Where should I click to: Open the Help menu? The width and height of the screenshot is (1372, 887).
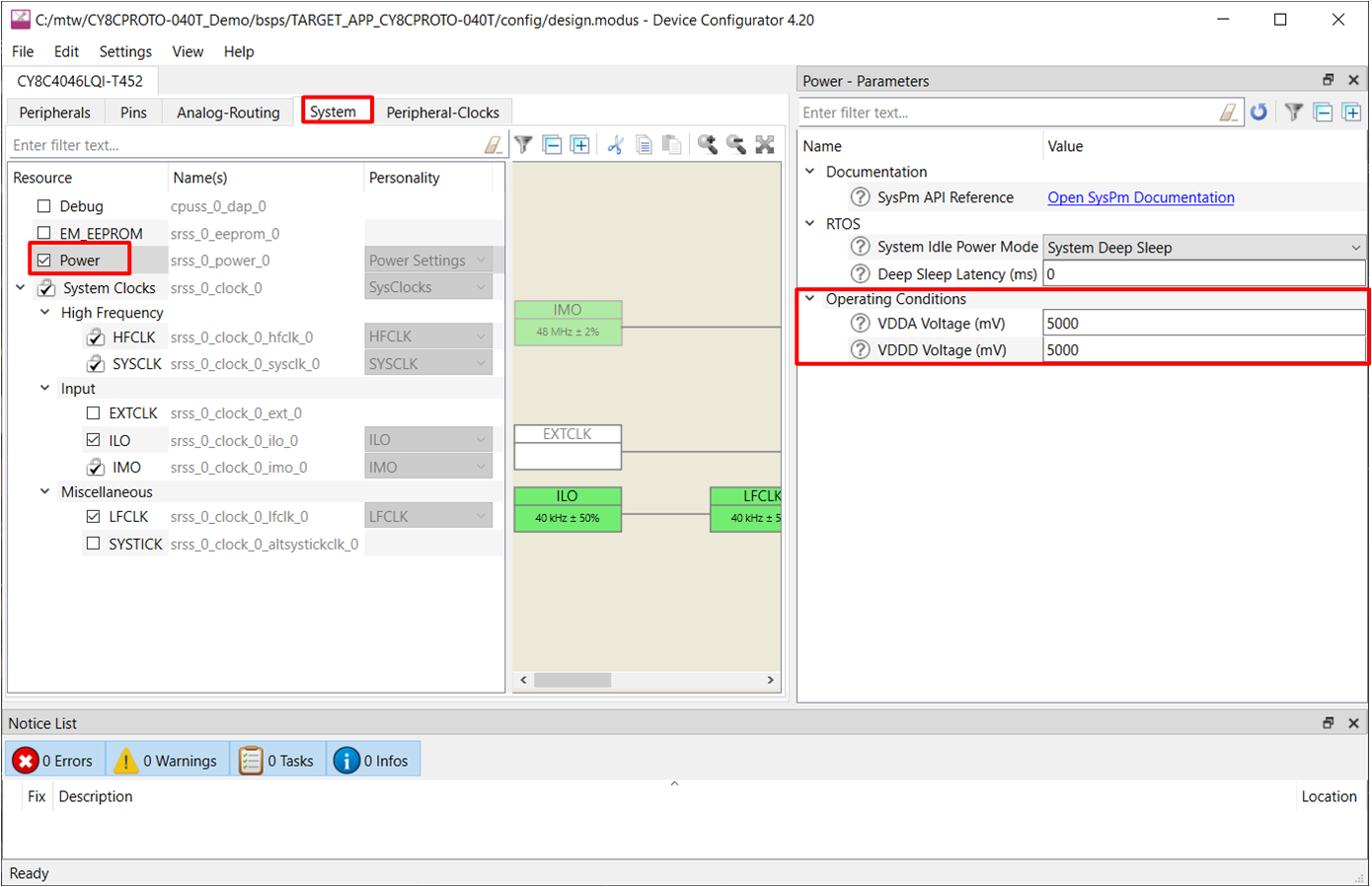coord(239,51)
